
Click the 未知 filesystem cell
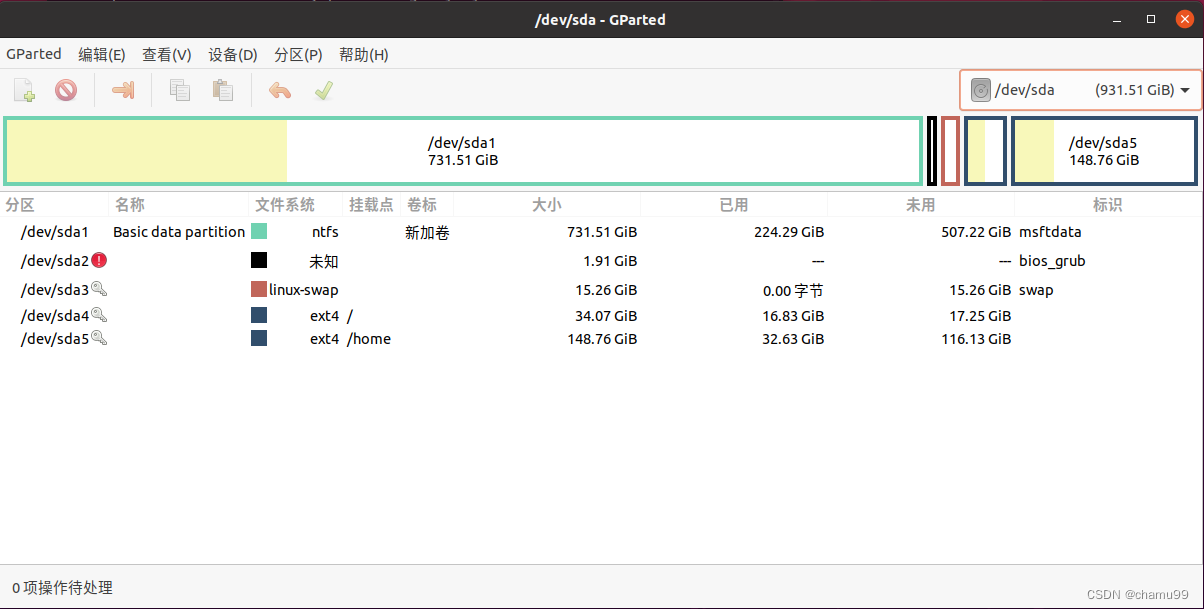(324, 261)
